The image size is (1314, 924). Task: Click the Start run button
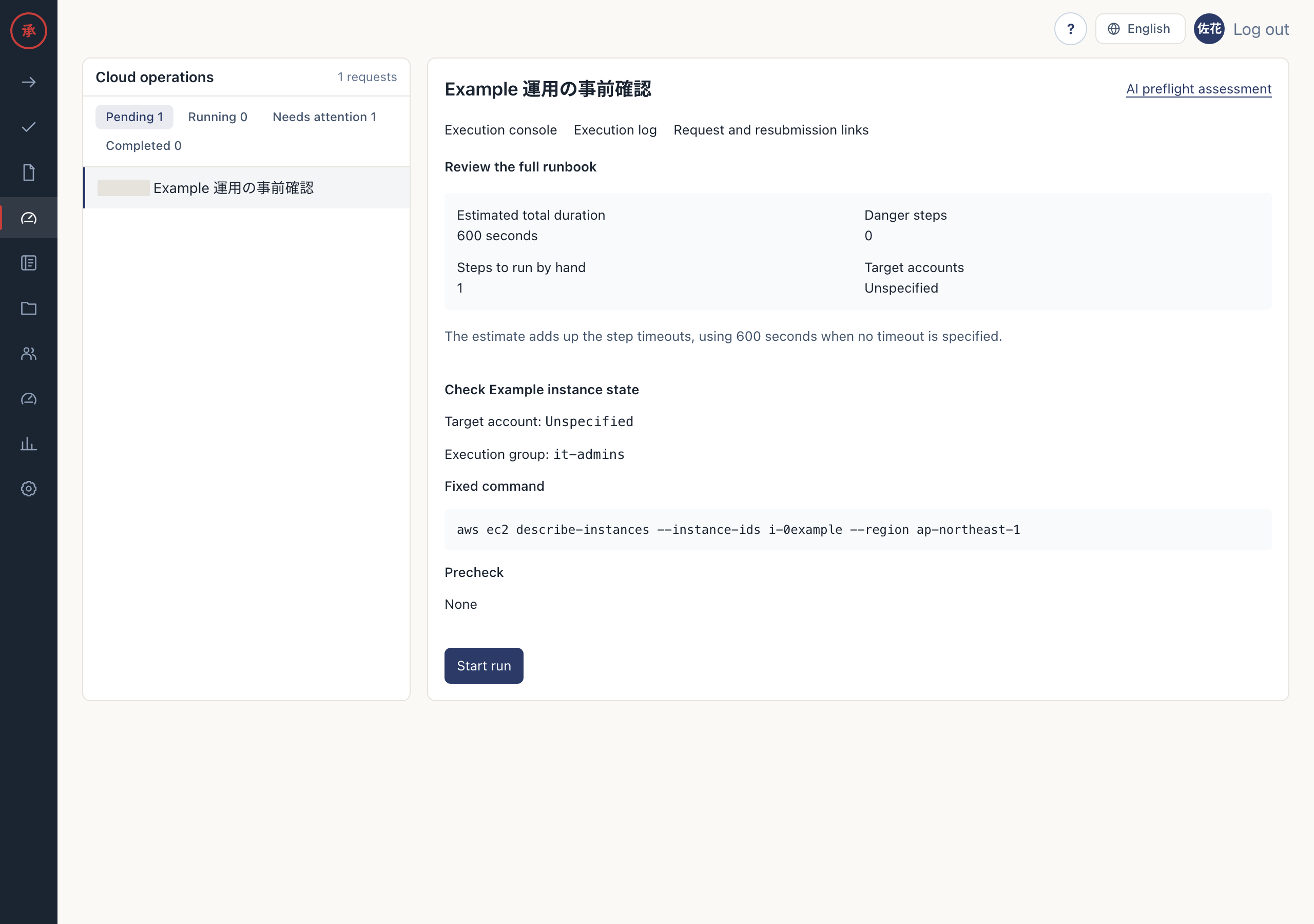[484, 666]
